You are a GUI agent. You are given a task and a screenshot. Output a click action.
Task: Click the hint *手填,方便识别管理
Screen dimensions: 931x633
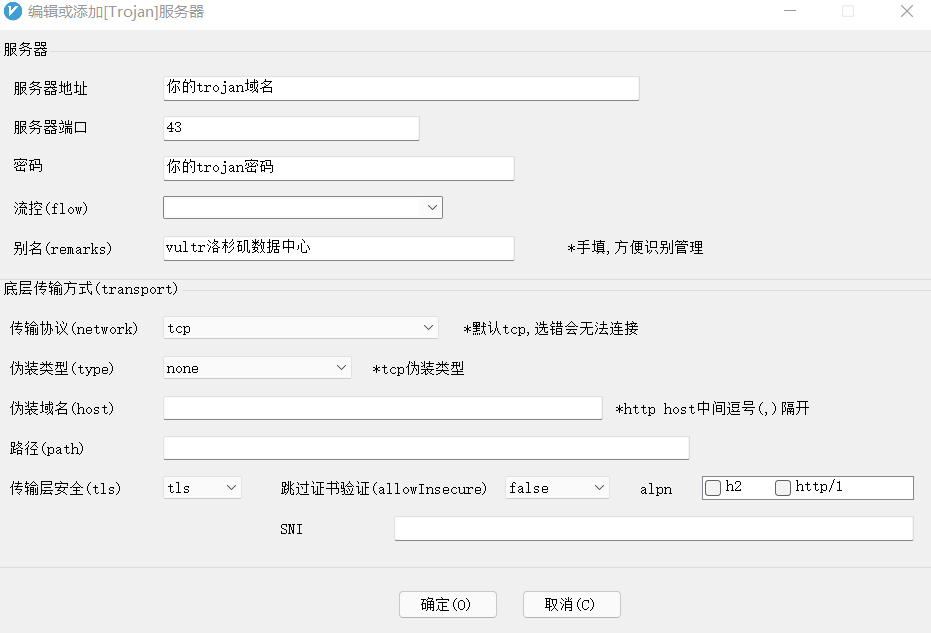point(635,248)
